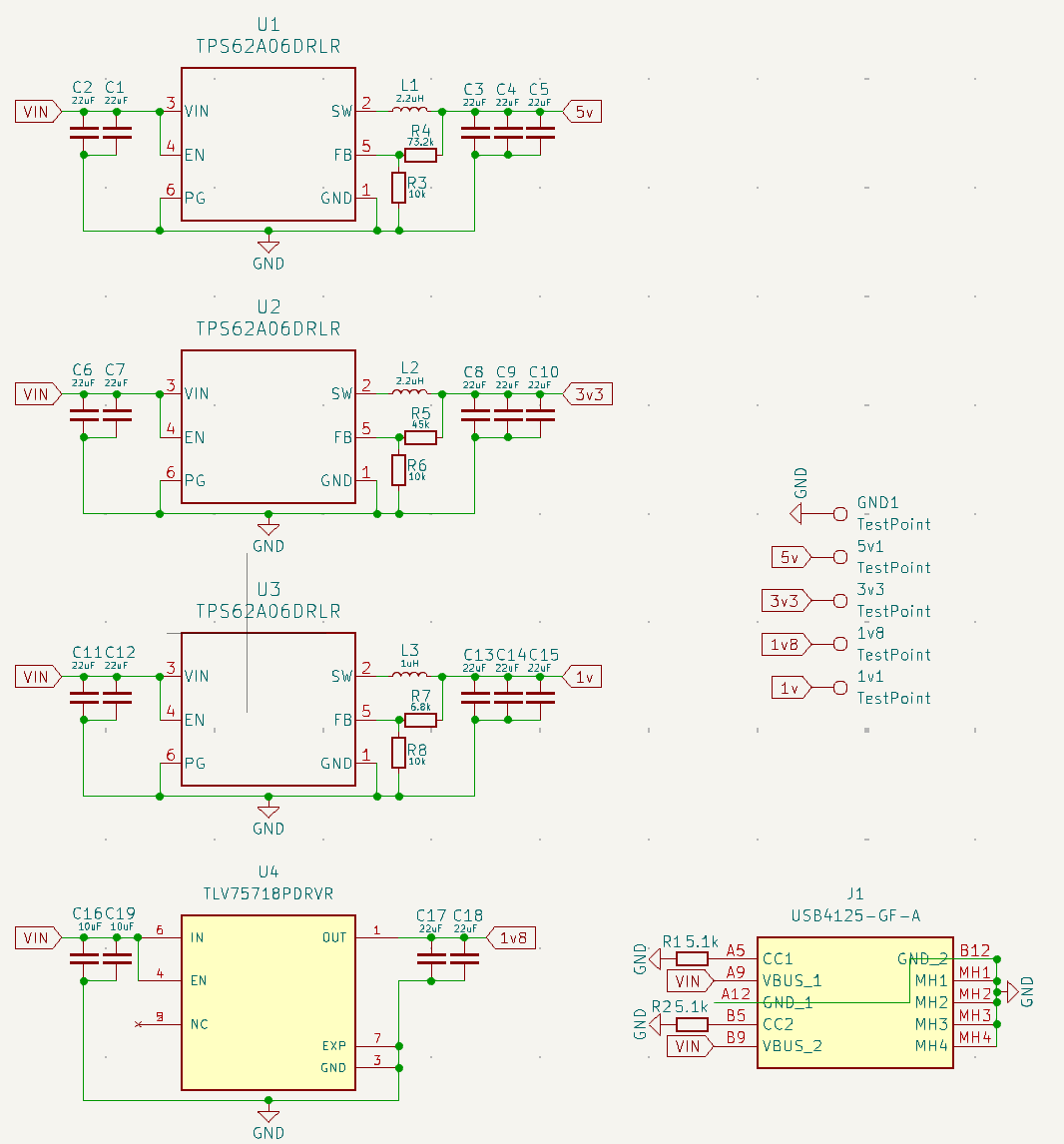Viewport: 1064px width, 1144px height.
Task: Select the U1 TPS62A06DRLR chip body
Action: [268, 144]
